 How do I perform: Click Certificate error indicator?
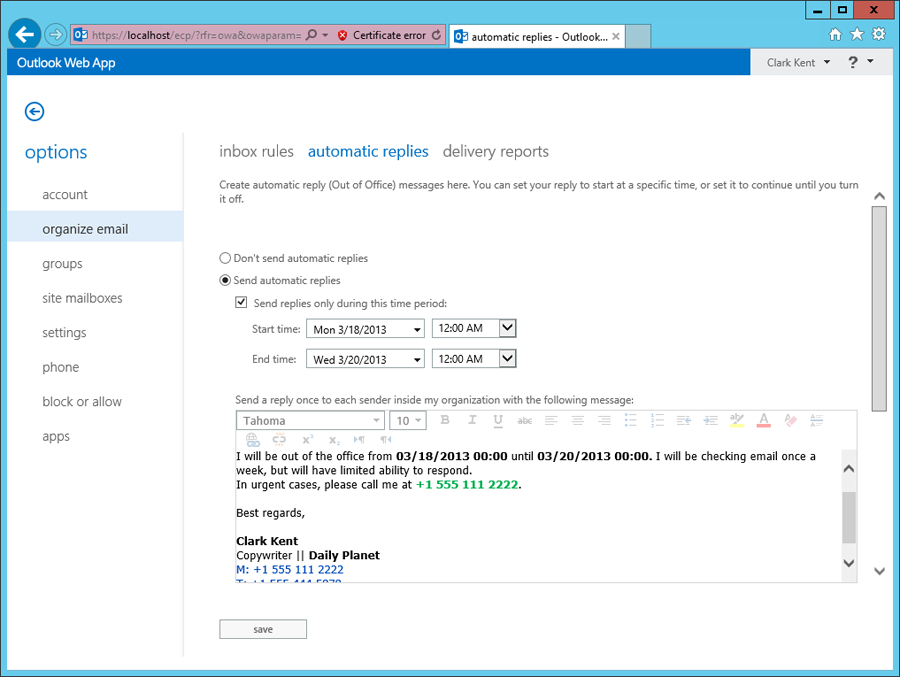tap(382, 35)
